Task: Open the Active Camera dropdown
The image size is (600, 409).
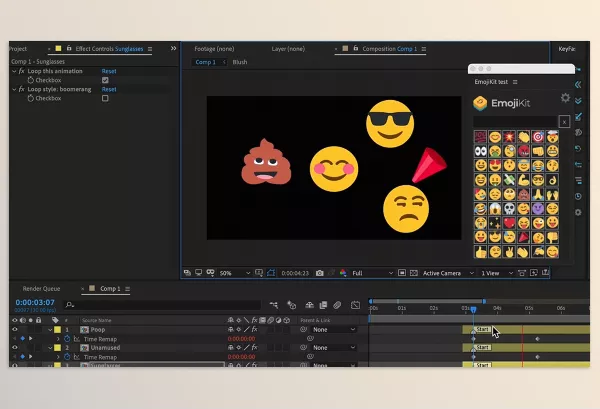Action: (448, 273)
